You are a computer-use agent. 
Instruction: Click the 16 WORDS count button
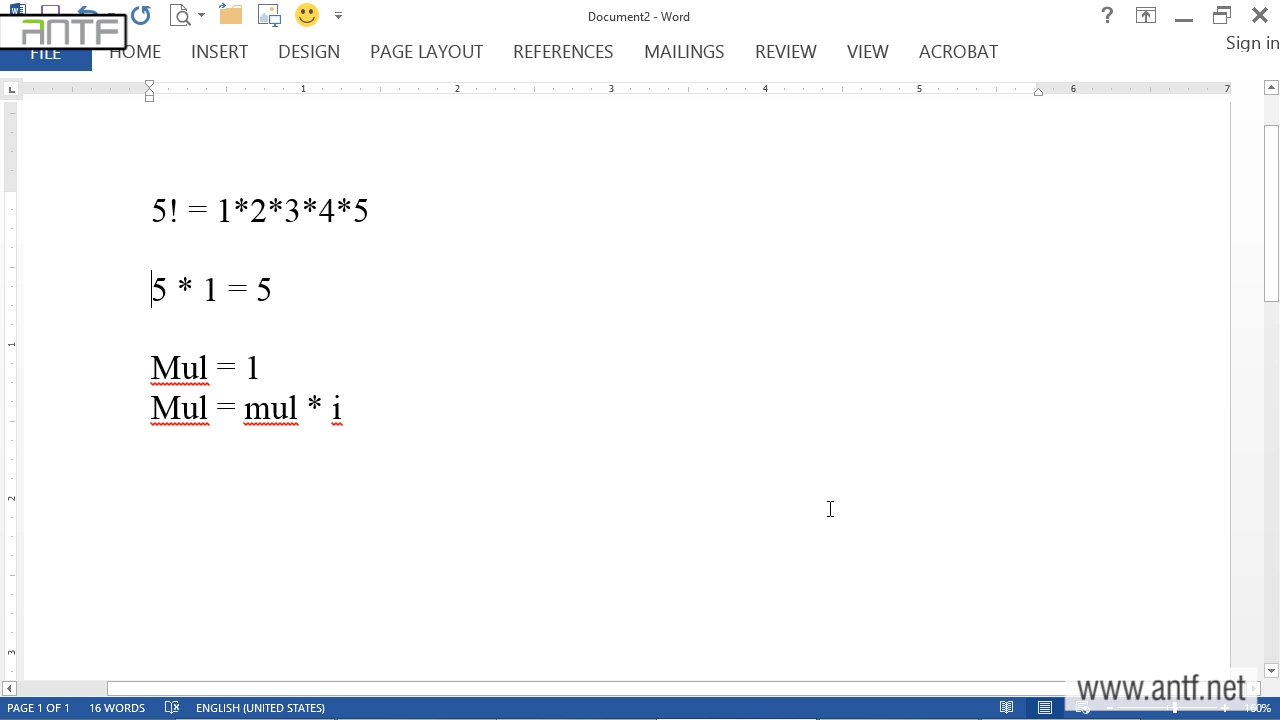[x=117, y=708]
